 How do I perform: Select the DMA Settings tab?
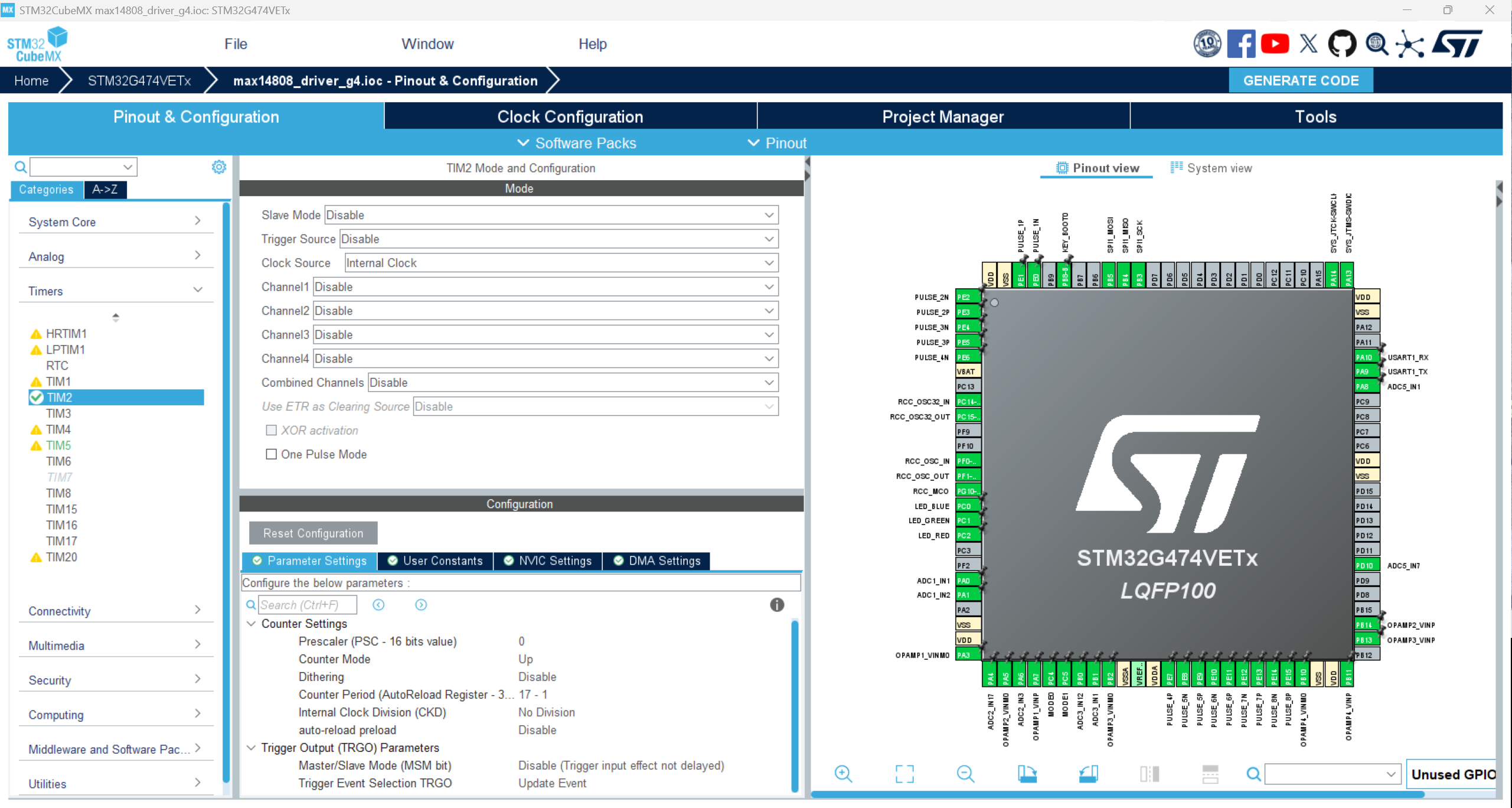658,561
